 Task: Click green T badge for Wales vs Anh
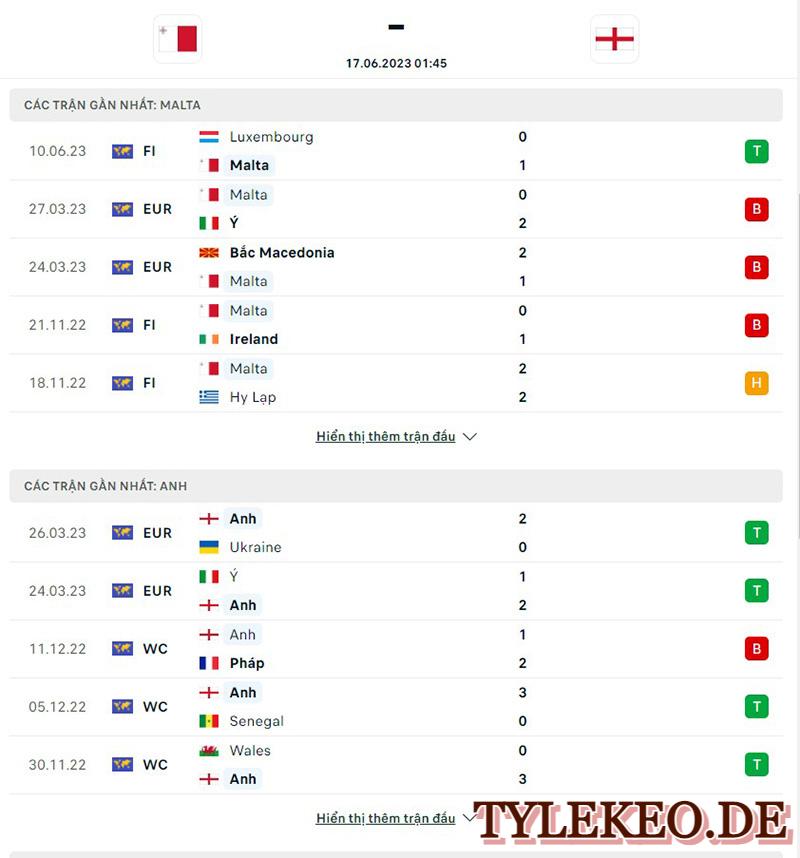pyautogui.click(x=756, y=765)
